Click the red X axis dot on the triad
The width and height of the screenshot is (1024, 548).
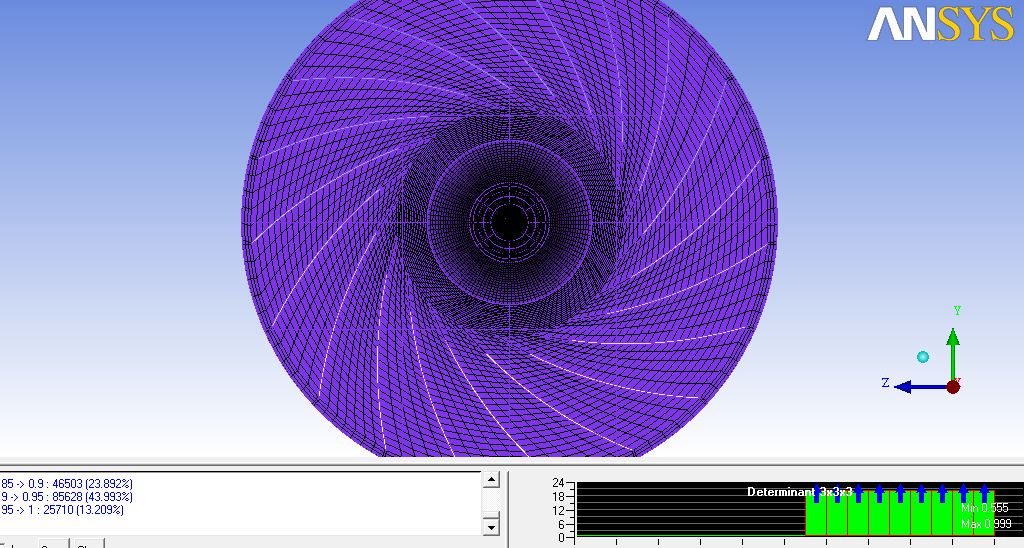pos(953,386)
